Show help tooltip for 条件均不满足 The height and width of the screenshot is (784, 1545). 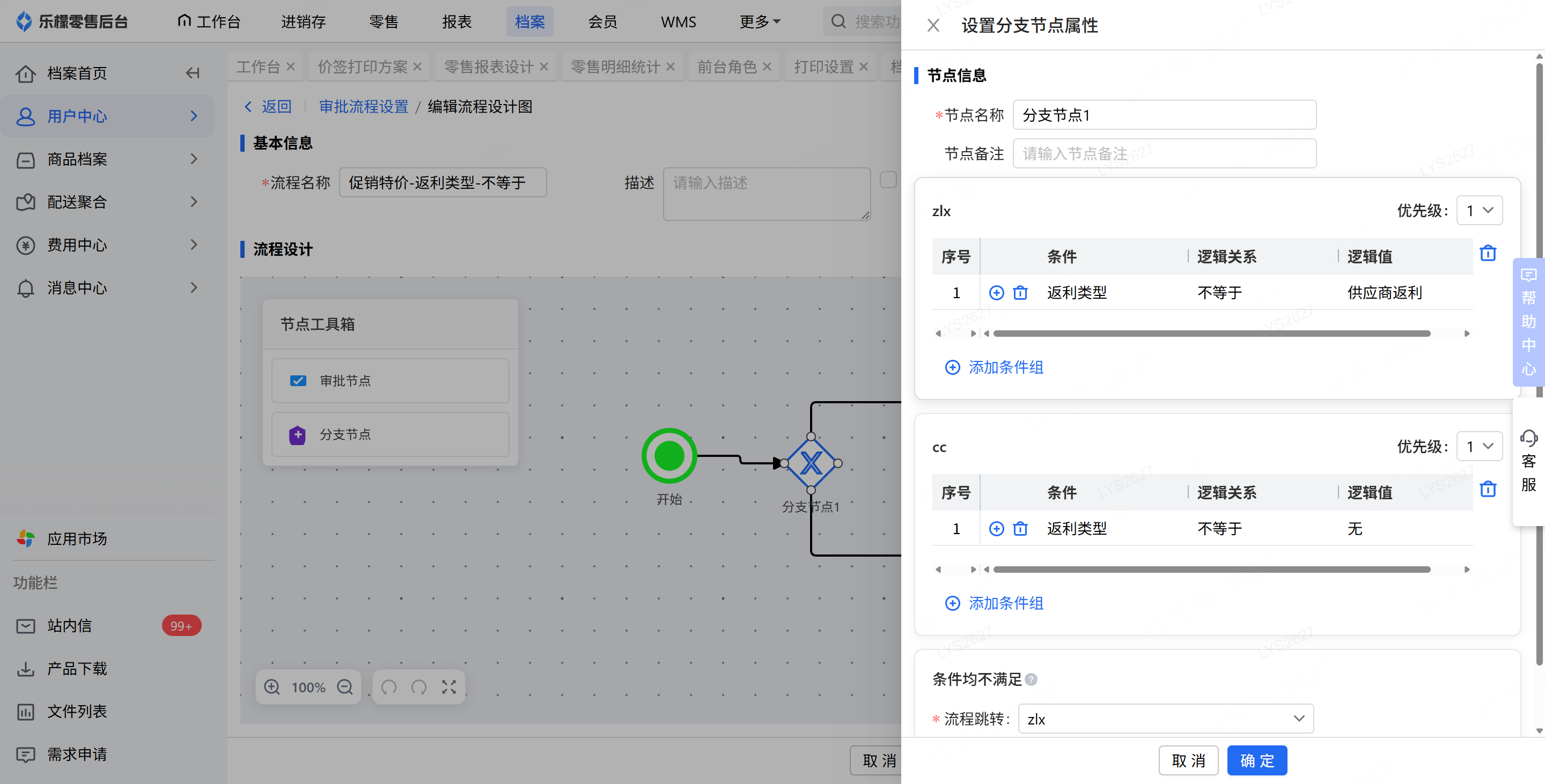coord(1031,679)
